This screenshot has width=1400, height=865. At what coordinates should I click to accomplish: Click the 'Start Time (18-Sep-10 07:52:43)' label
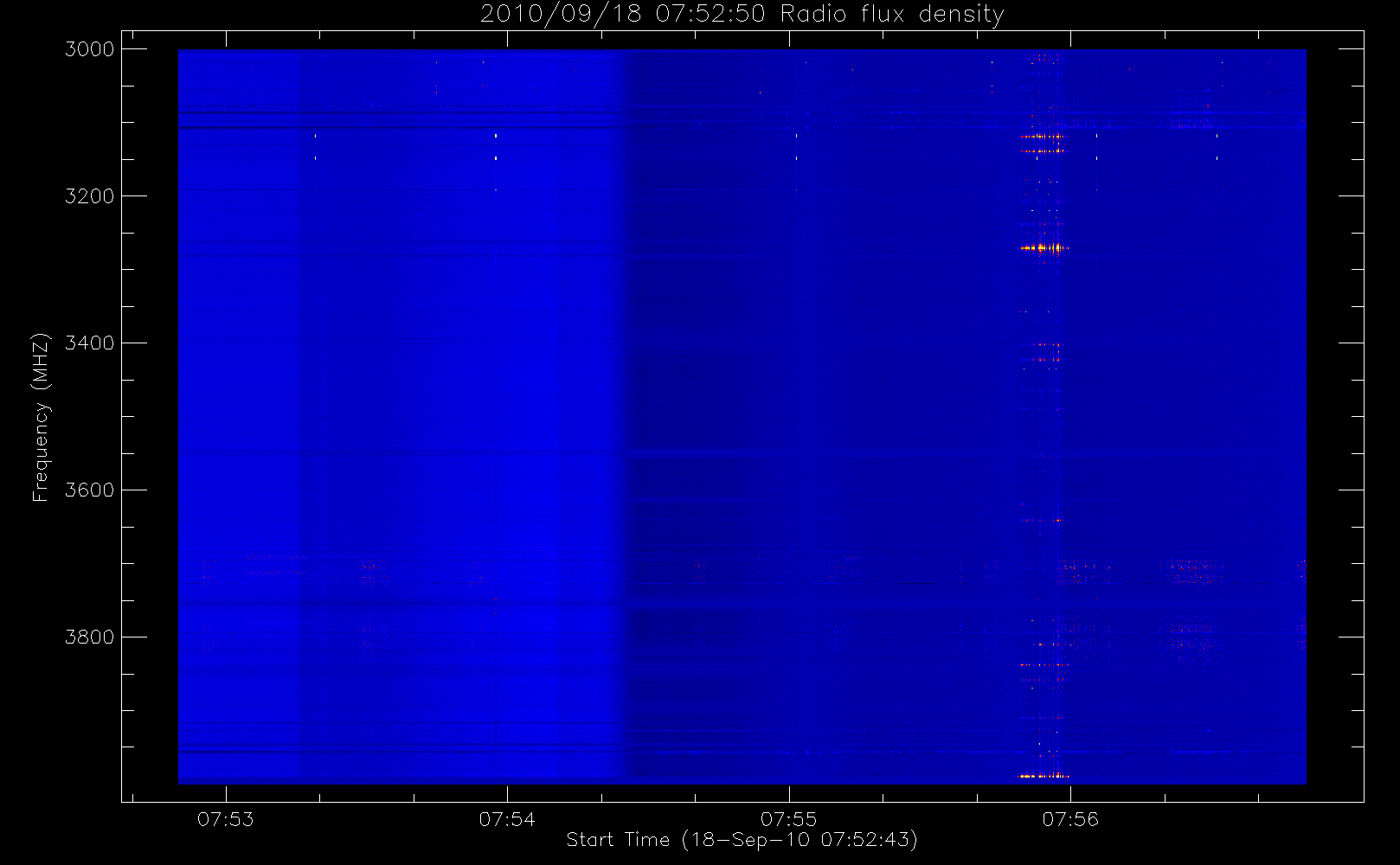pyautogui.click(x=742, y=839)
